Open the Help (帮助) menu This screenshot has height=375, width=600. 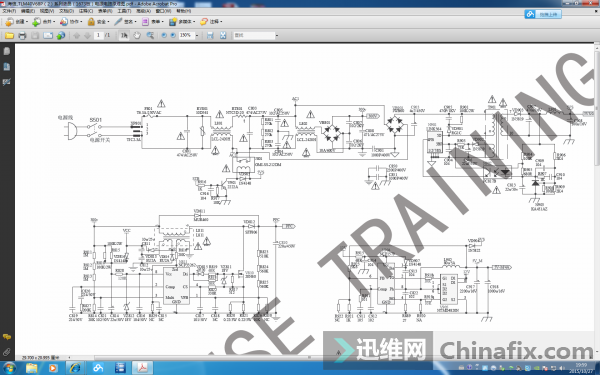(x=183, y=11)
